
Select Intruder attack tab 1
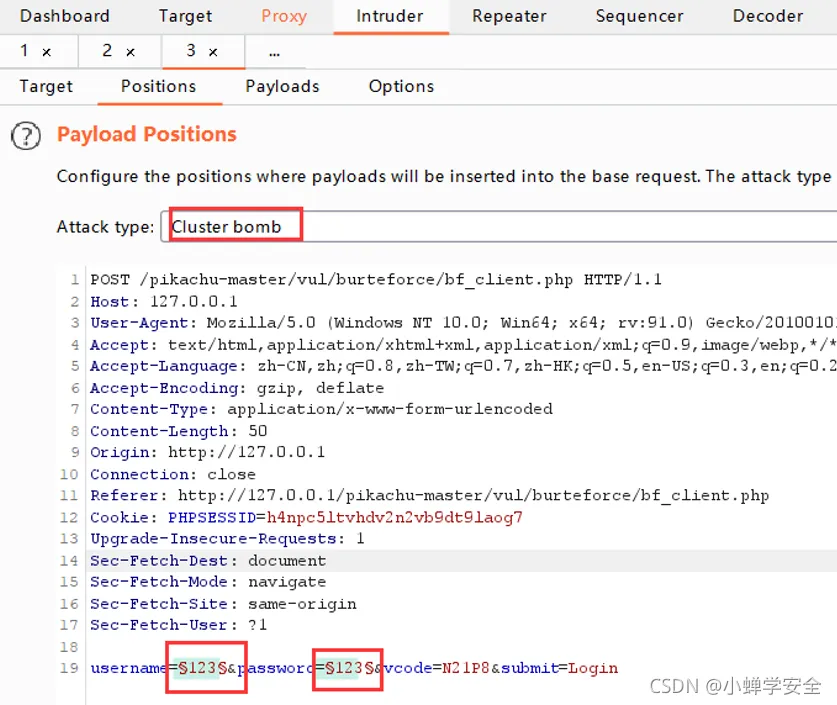tap(25, 51)
